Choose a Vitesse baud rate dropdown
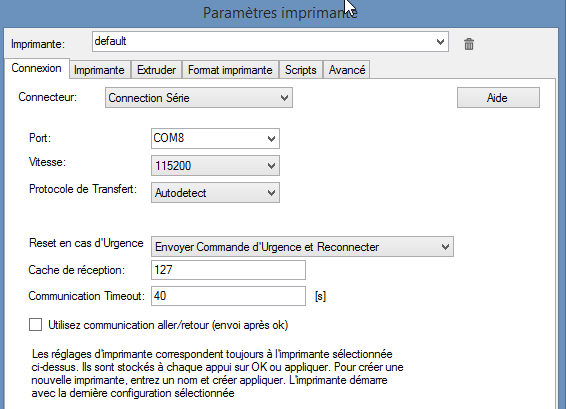Viewport: 566px width, 409px height. (x=215, y=165)
